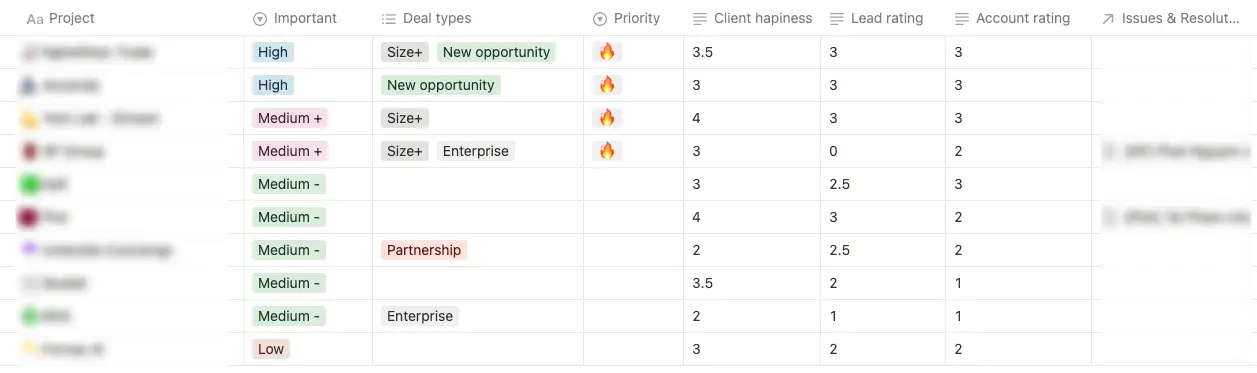Click the fire priority in first row
Viewport: 1257px width, 373px height.
pyautogui.click(x=606, y=52)
